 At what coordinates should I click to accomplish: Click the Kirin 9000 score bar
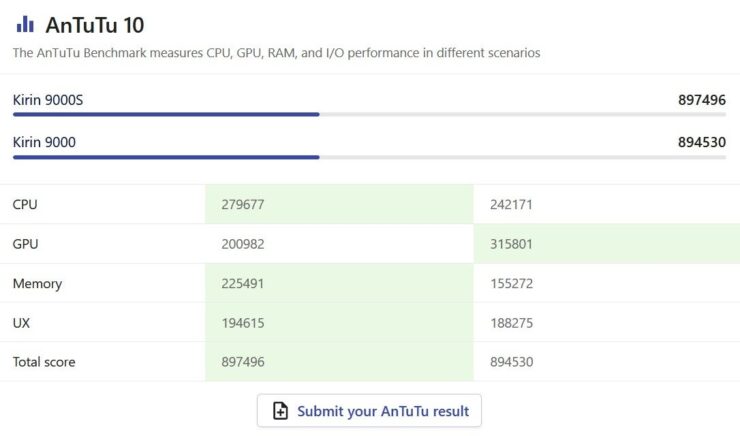369,157
